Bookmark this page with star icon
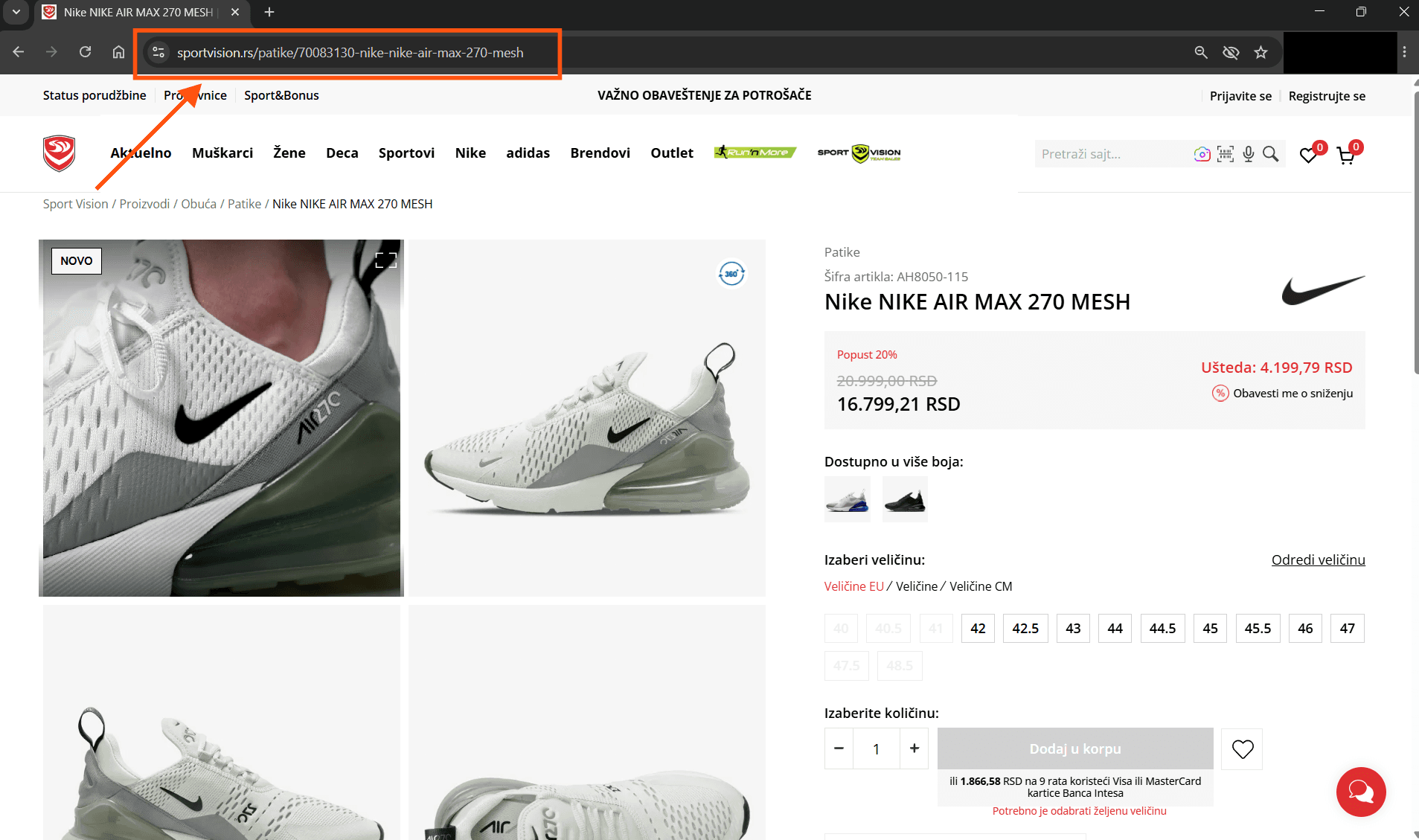 point(1261,52)
